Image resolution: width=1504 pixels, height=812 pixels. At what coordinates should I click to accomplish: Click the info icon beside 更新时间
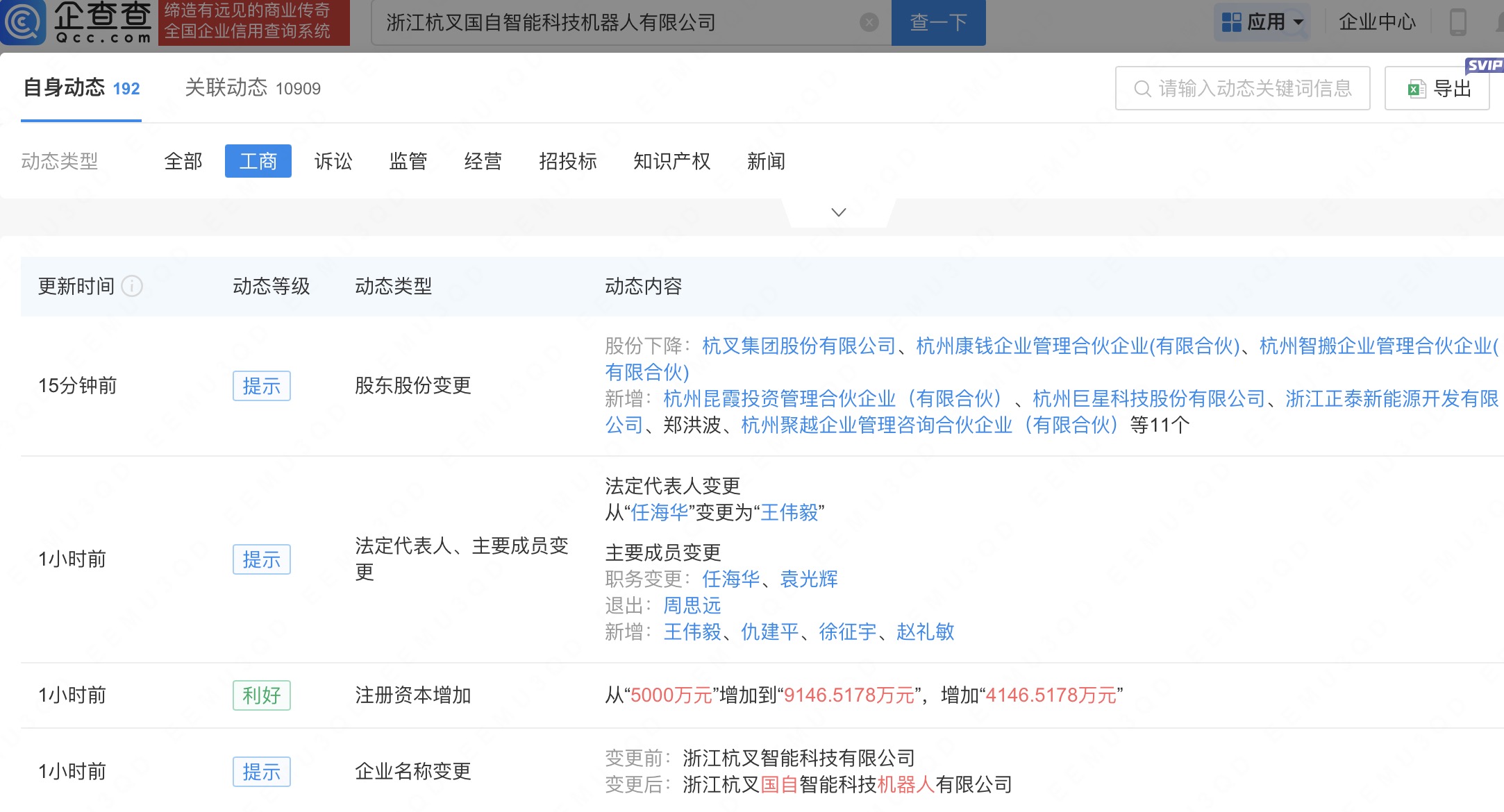pos(132,286)
